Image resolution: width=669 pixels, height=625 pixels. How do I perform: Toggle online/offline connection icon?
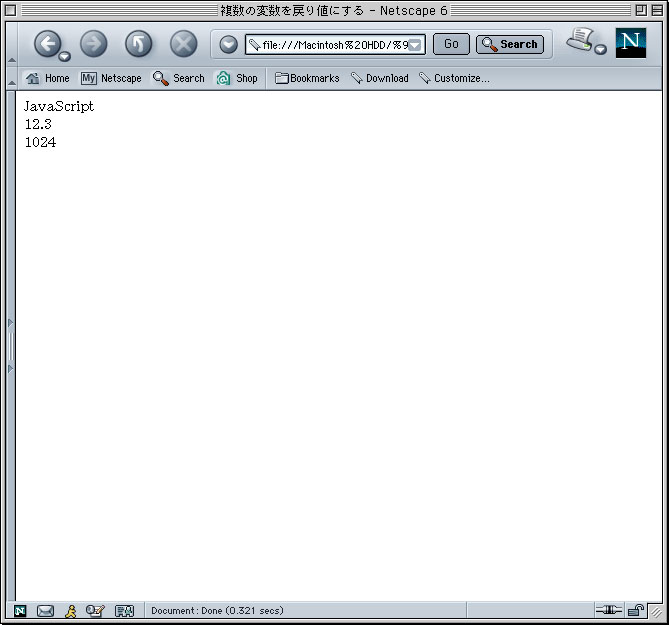click(608, 610)
